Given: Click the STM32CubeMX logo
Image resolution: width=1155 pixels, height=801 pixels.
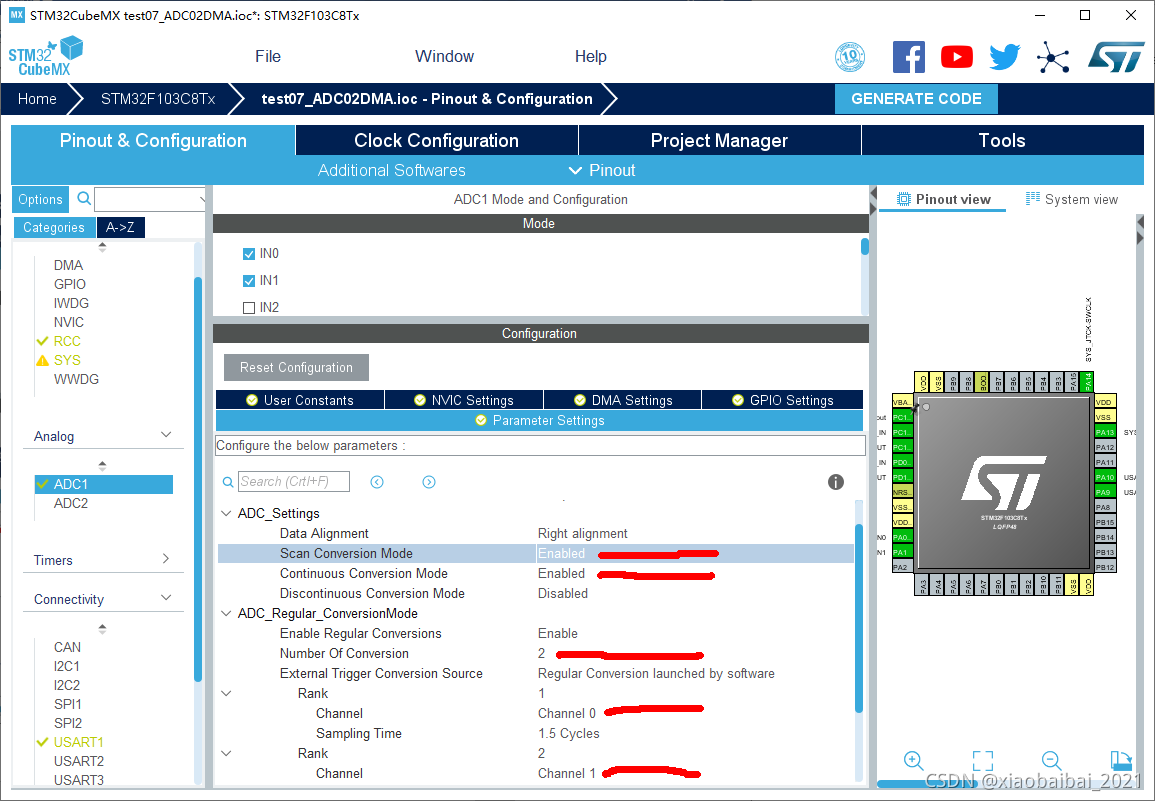Looking at the screenshot, I should [45, 57].
